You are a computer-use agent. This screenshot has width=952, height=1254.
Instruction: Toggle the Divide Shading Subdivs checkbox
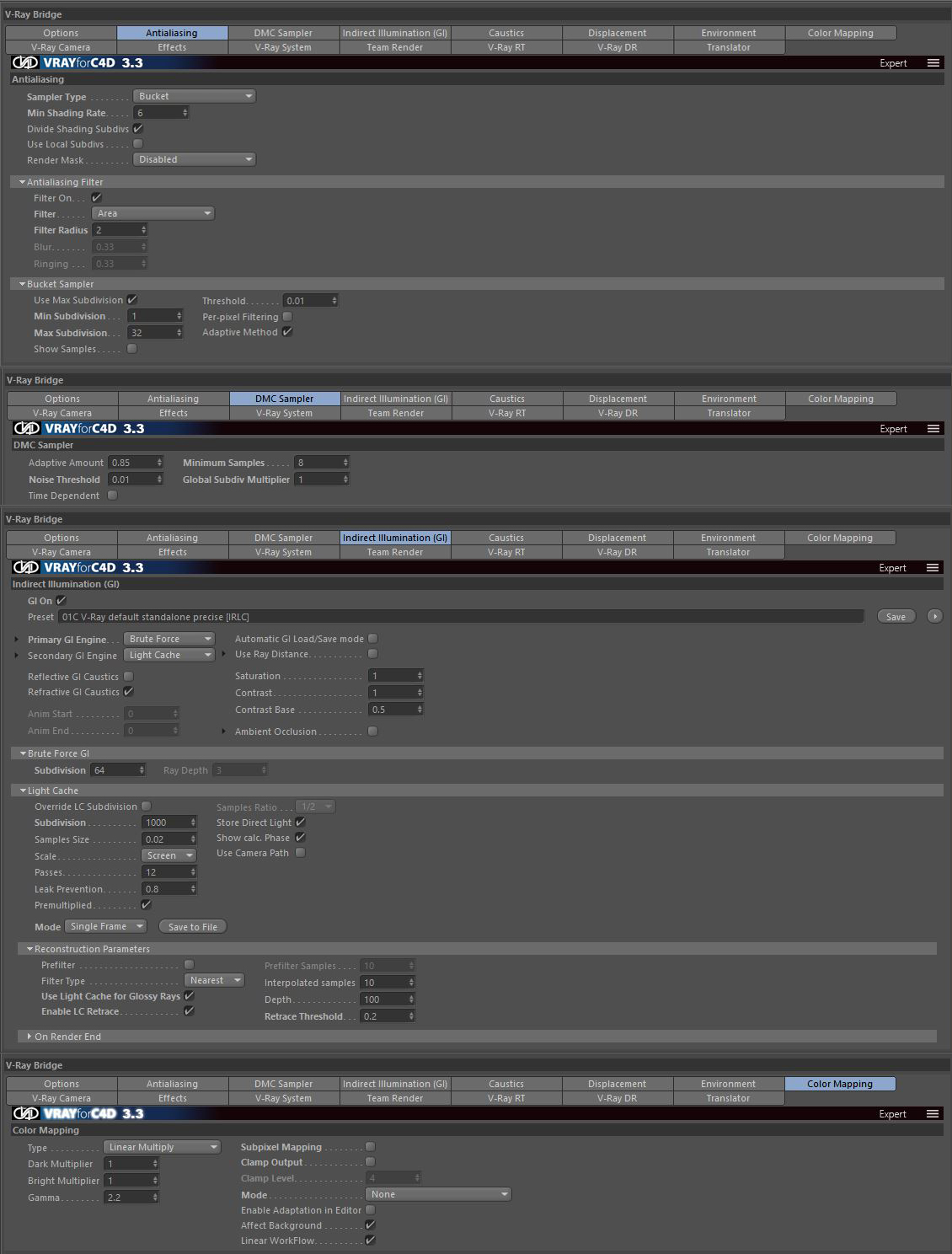tap(137, 129)
